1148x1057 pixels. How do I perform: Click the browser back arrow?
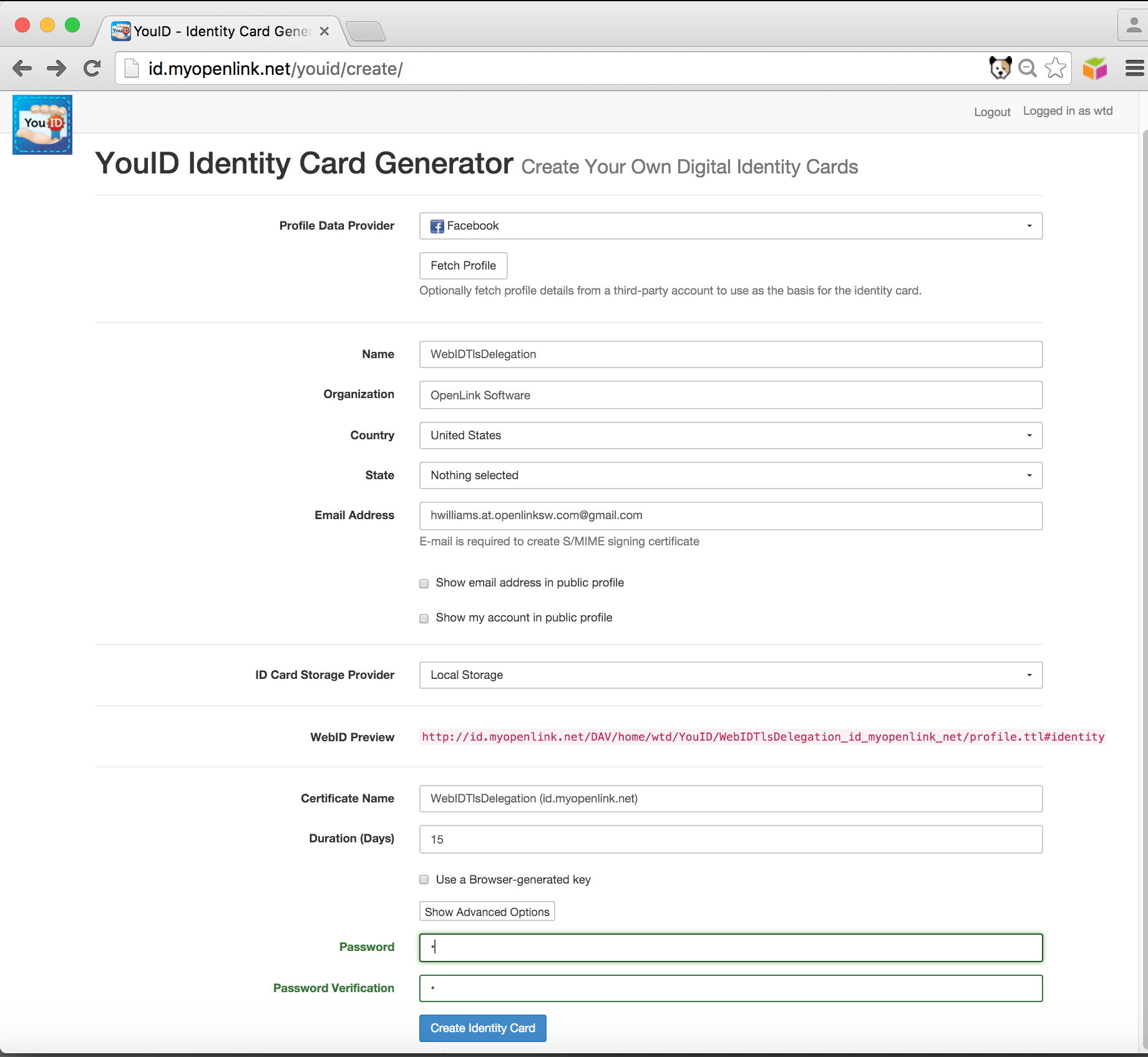pos(22,69)
